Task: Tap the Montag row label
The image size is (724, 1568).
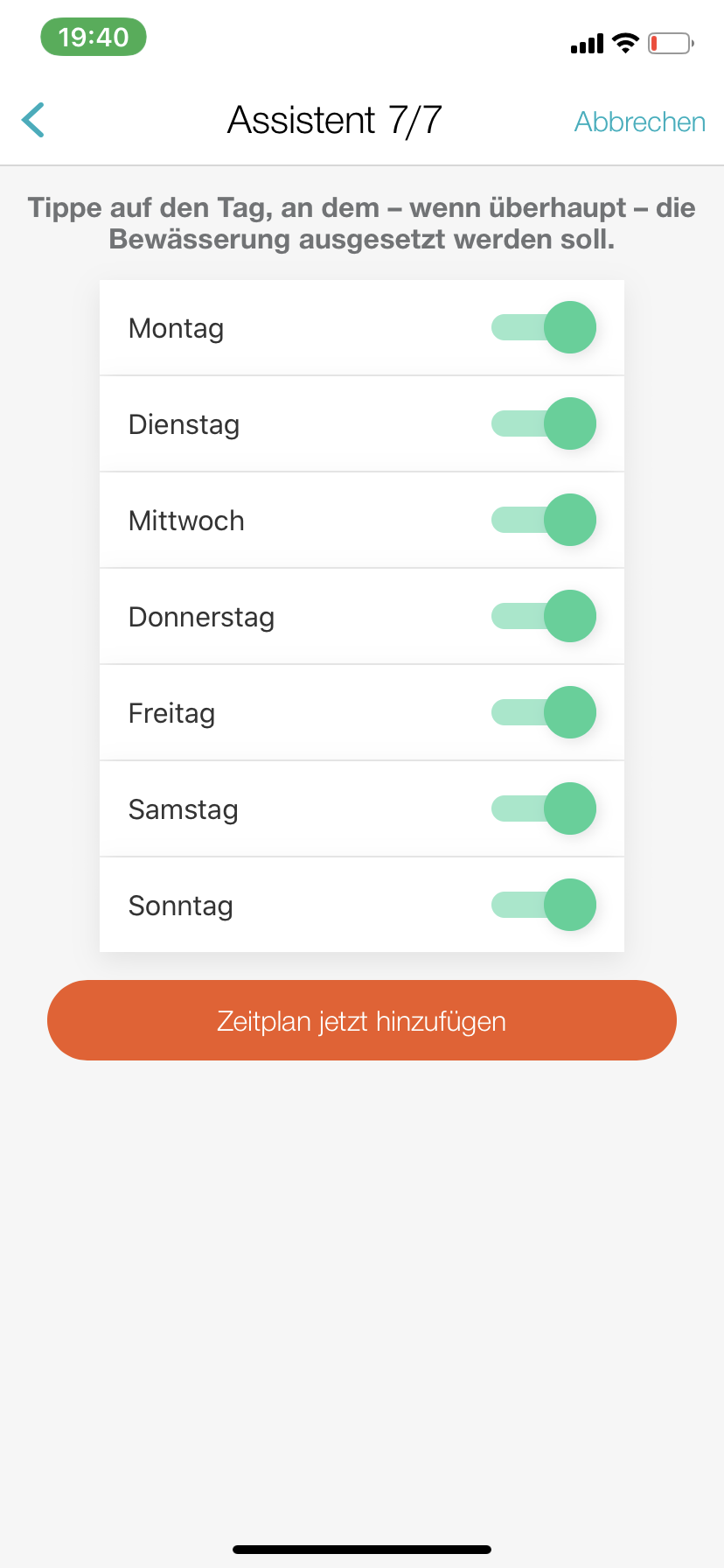Action: pyautogui.click(x=177, y=329)
